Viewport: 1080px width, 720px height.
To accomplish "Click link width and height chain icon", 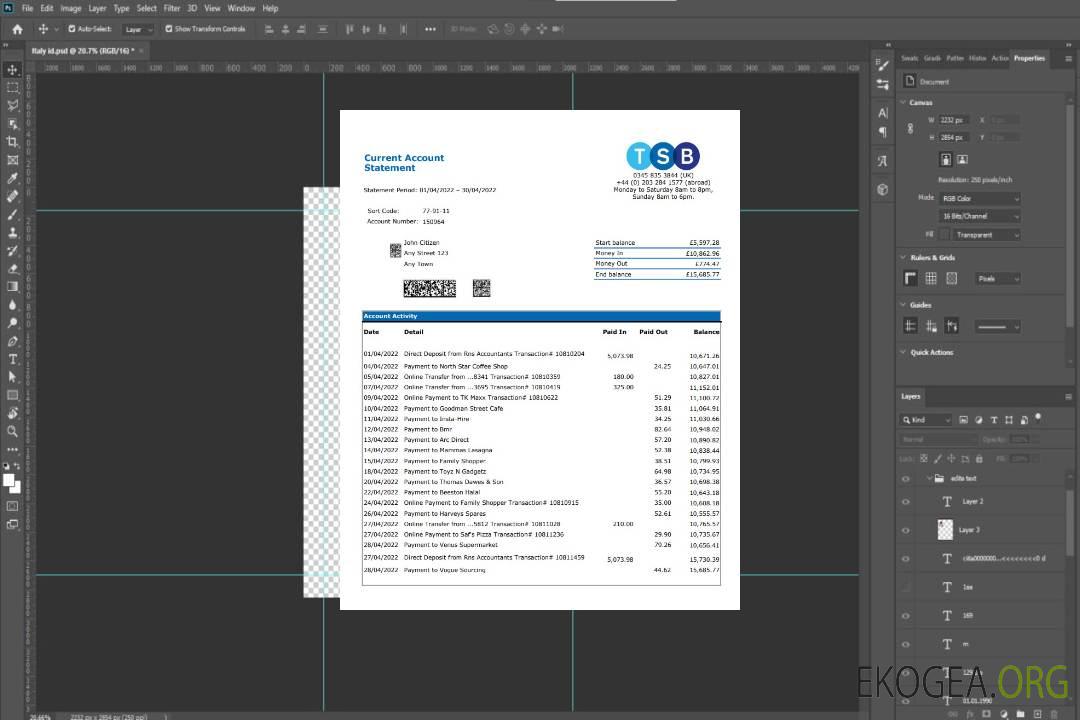I will pos(910,129).
